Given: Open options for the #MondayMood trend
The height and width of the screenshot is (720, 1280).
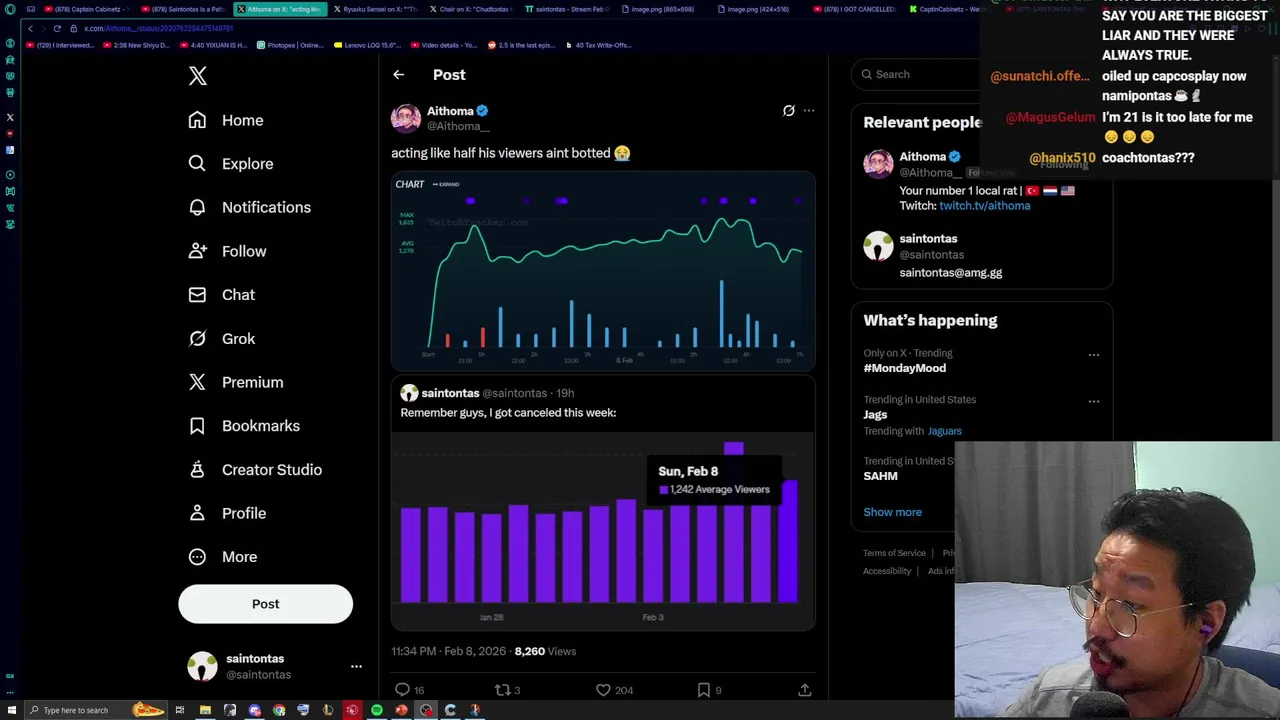Looking at the screenshot, I should [x=1093, y=354].
